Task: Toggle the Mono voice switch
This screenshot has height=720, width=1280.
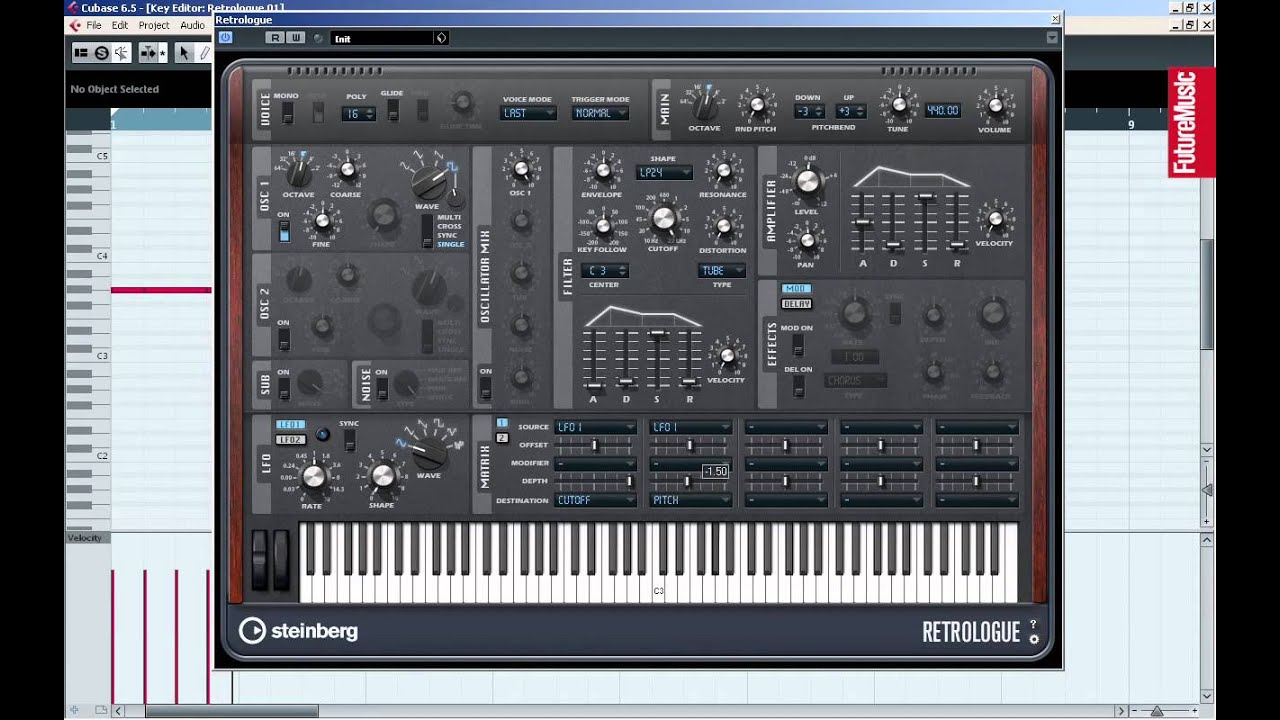Action: [x=287, y=113]
